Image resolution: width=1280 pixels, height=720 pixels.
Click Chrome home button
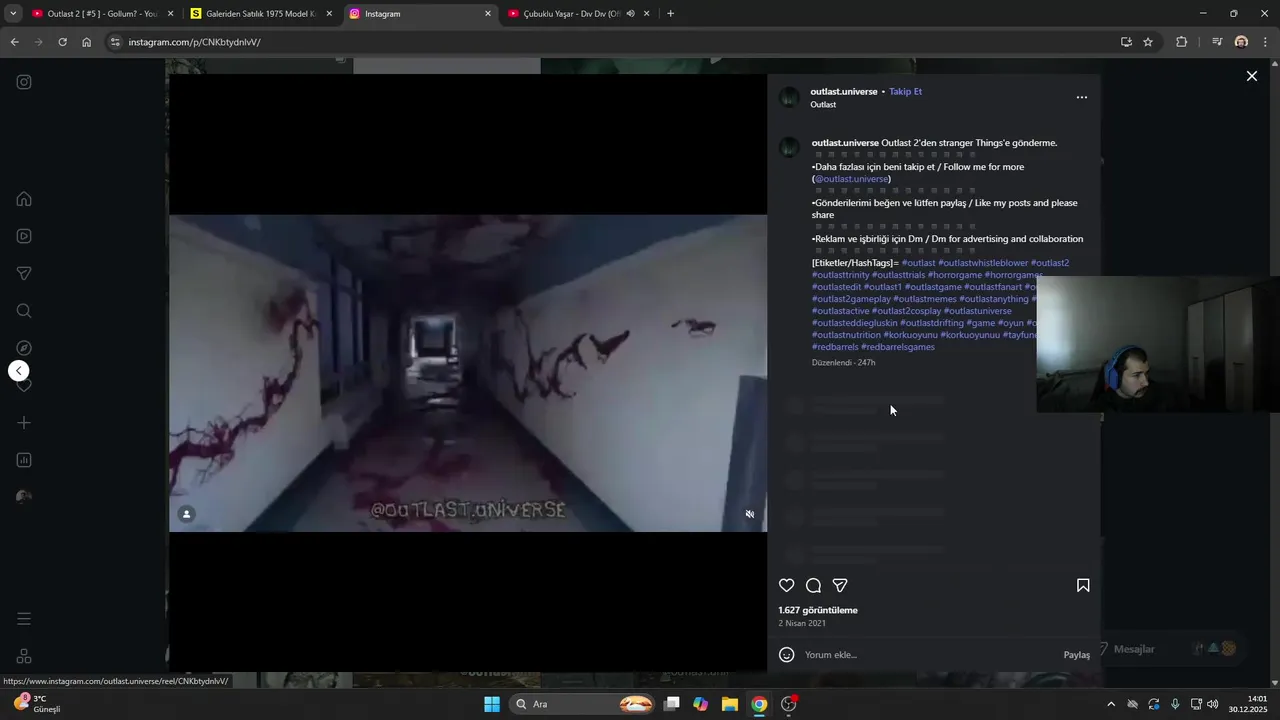pyautogui.click(x=87, y=42)
